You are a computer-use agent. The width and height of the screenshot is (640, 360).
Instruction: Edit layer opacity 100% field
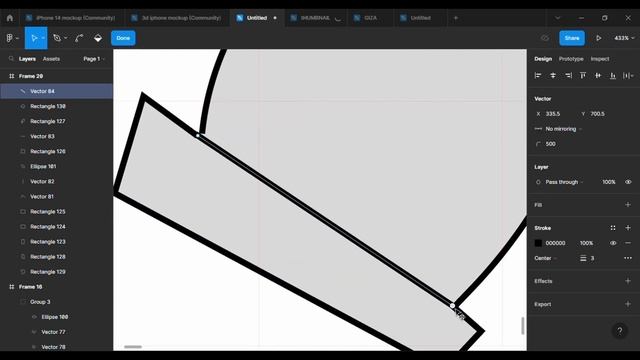(609, 182)
